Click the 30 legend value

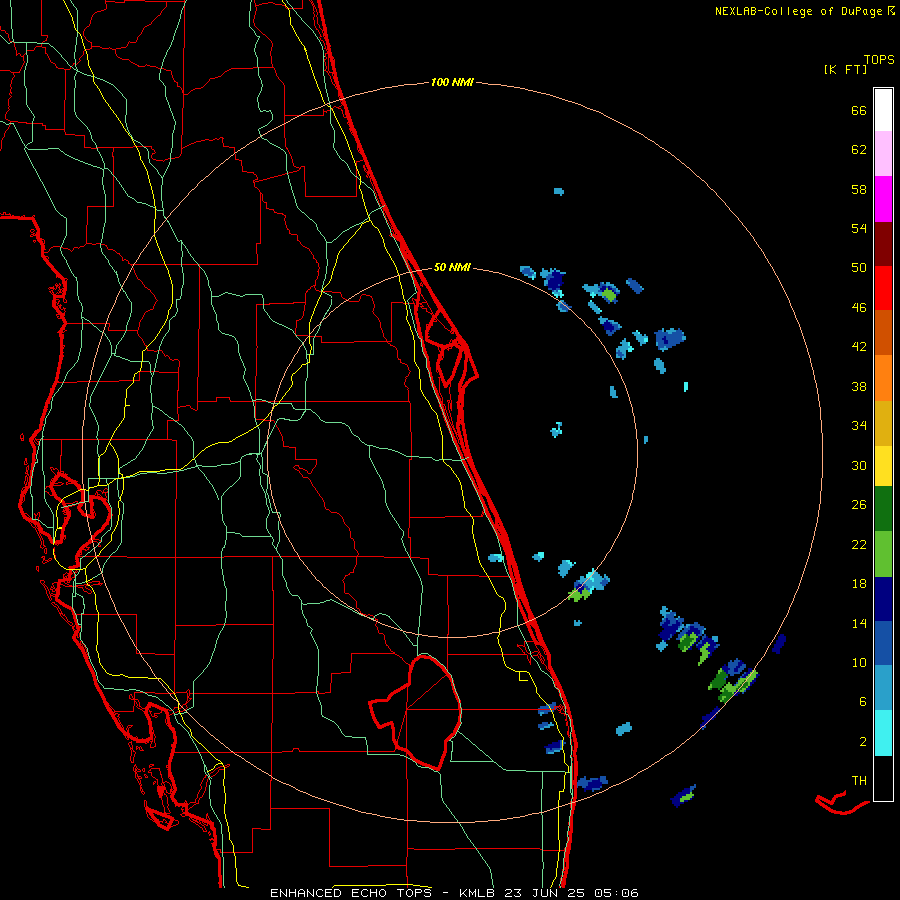coord(859,465)
